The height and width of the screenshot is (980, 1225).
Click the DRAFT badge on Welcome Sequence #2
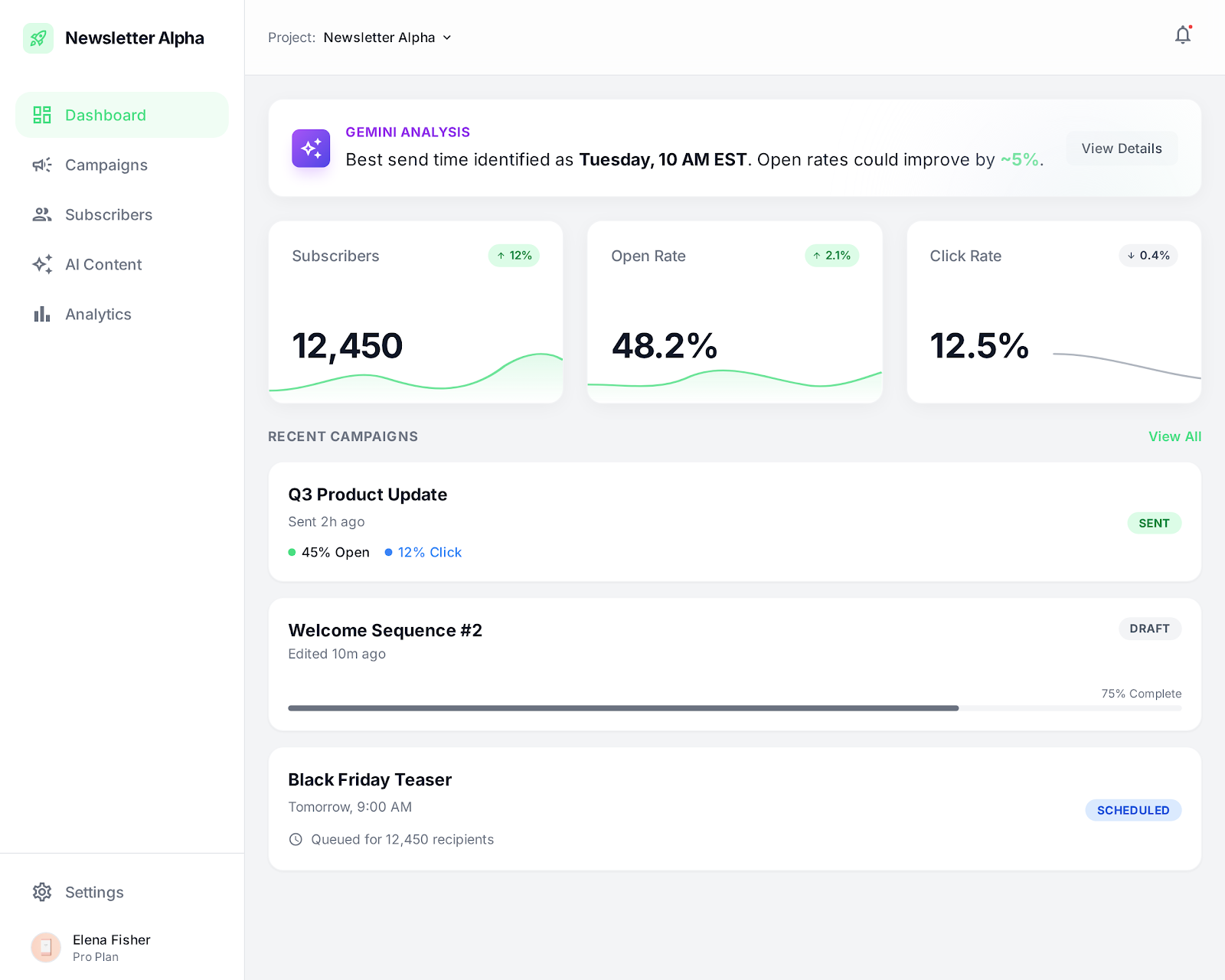pos(1150,629)
